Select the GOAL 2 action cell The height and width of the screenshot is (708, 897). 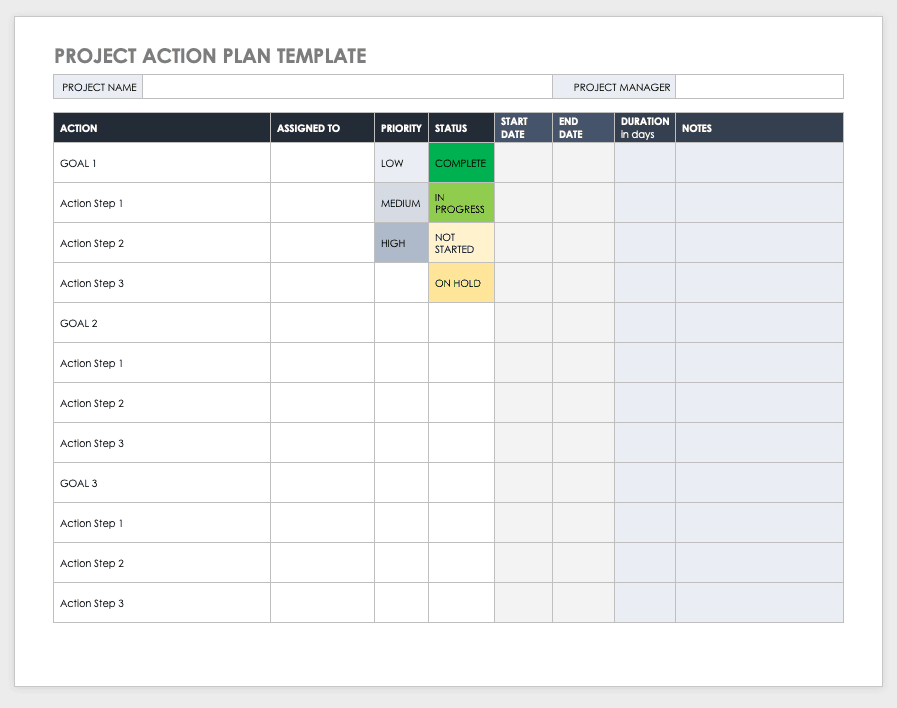pyautogui.click(x=161, y=323)
